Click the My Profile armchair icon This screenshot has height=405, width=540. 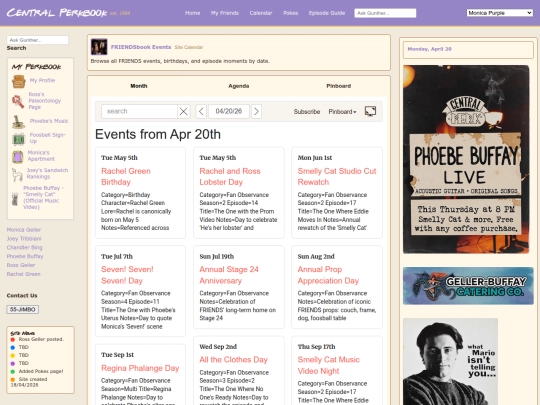[x=19, y=82]
